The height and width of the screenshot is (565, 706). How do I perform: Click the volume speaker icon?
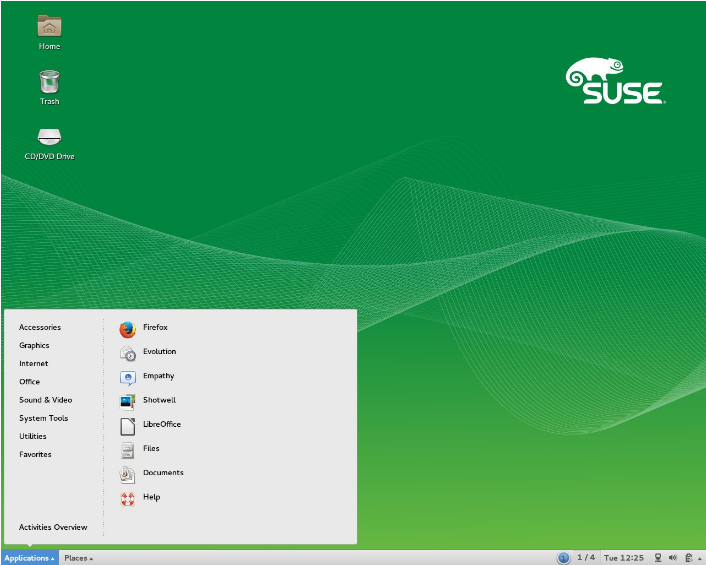(x=673, y=558)
